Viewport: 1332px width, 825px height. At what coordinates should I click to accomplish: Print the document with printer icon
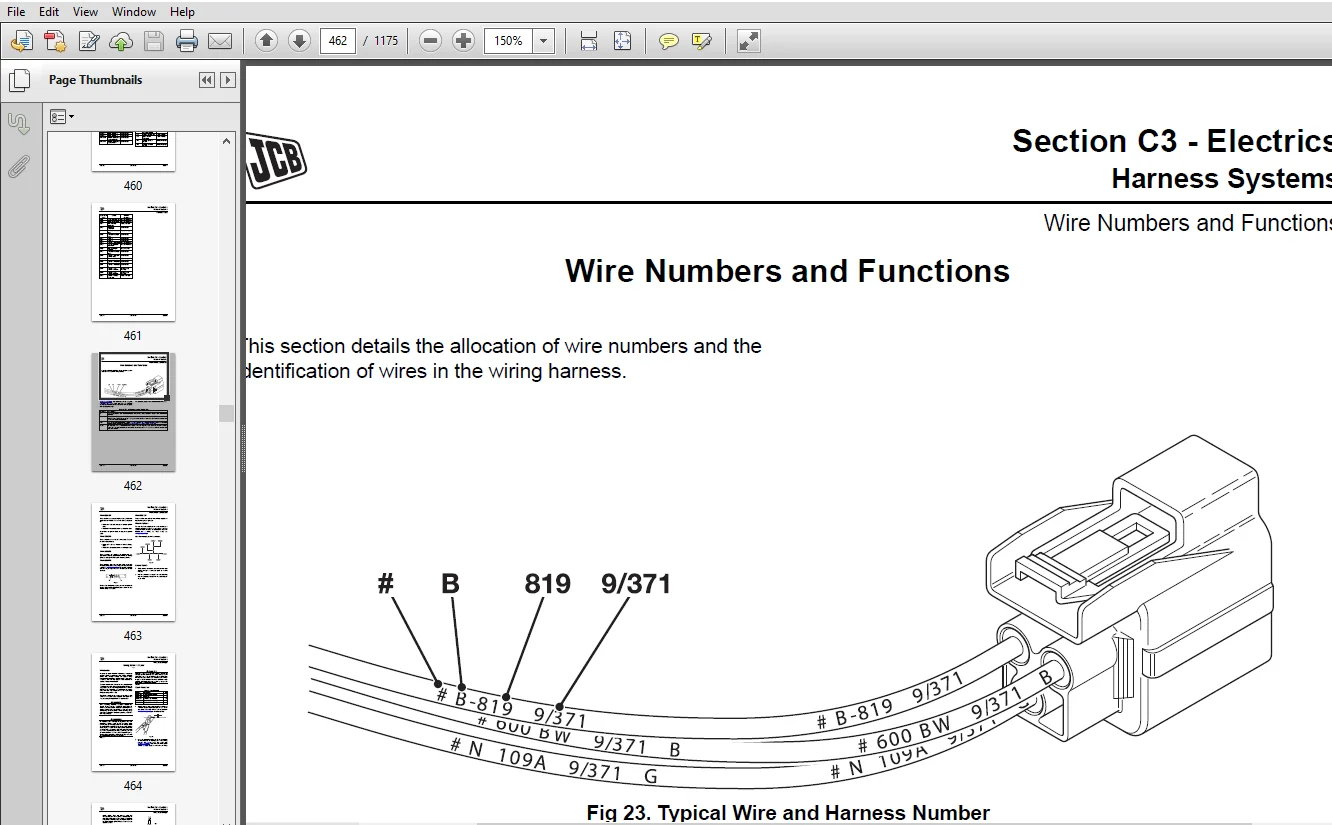(x=186, y=41)
